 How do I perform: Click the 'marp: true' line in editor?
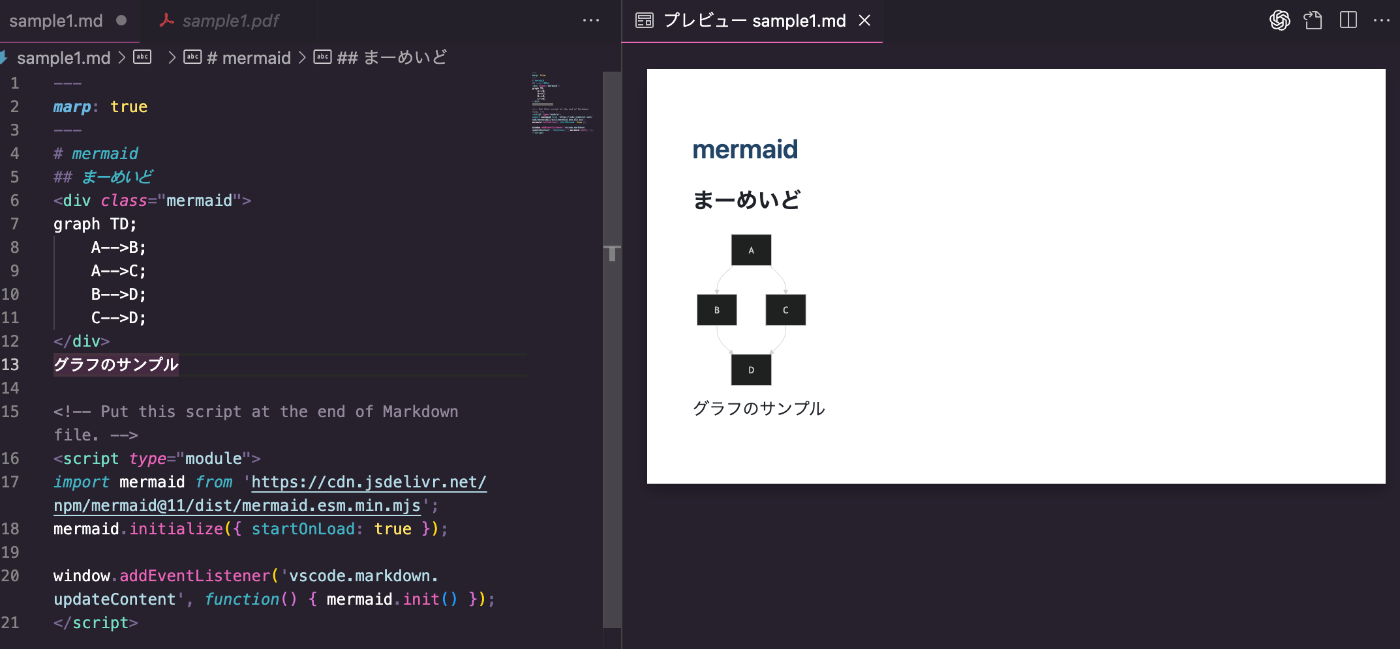[100, 107]
